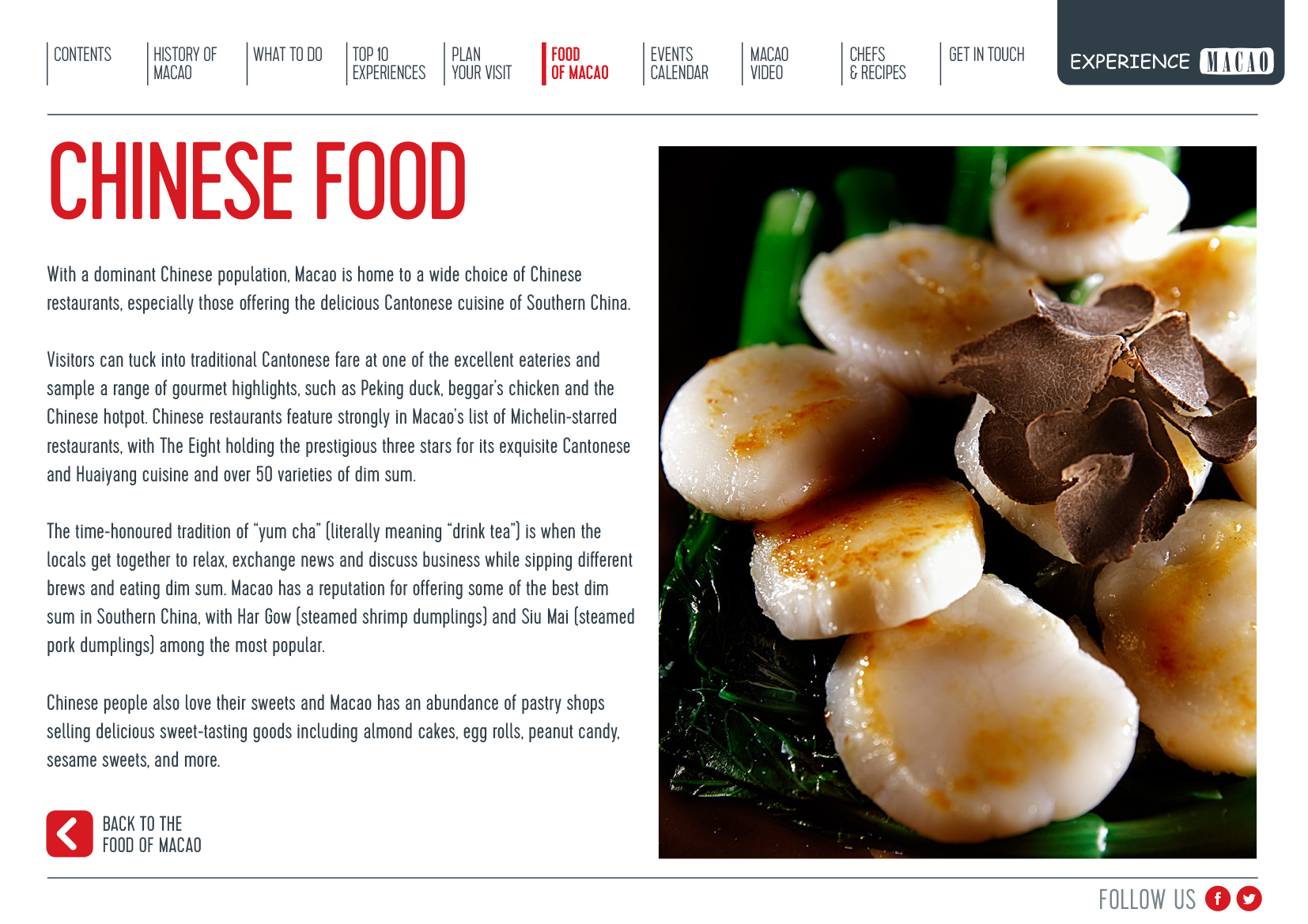This screenshot has width=1308, height=924.
Task: Go to History of Macao section
Action: click(x=185, y=63)
